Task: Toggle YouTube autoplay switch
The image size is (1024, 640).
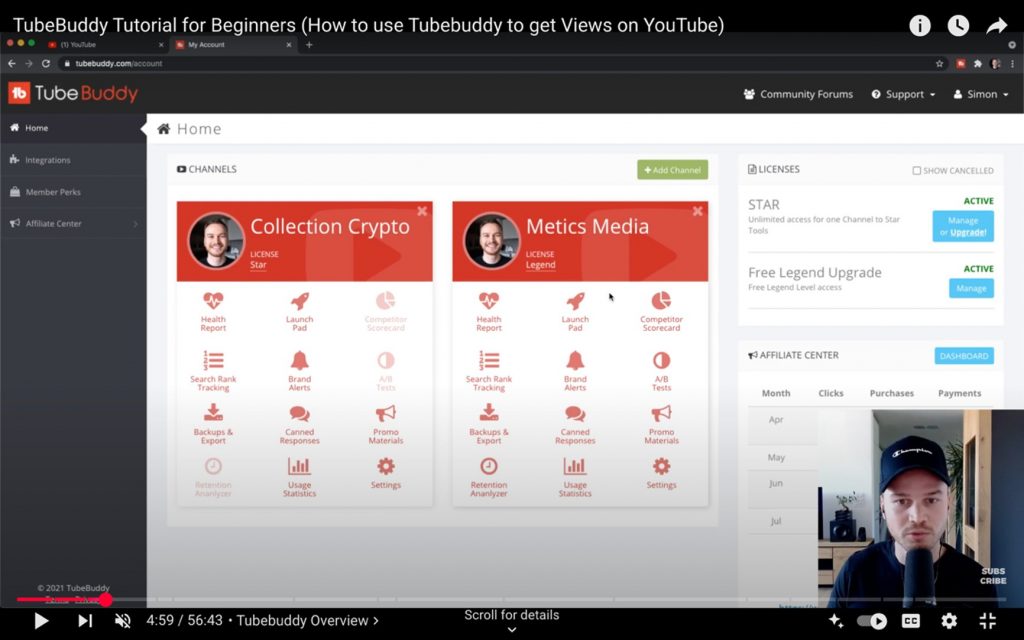Action: point(871,621)
